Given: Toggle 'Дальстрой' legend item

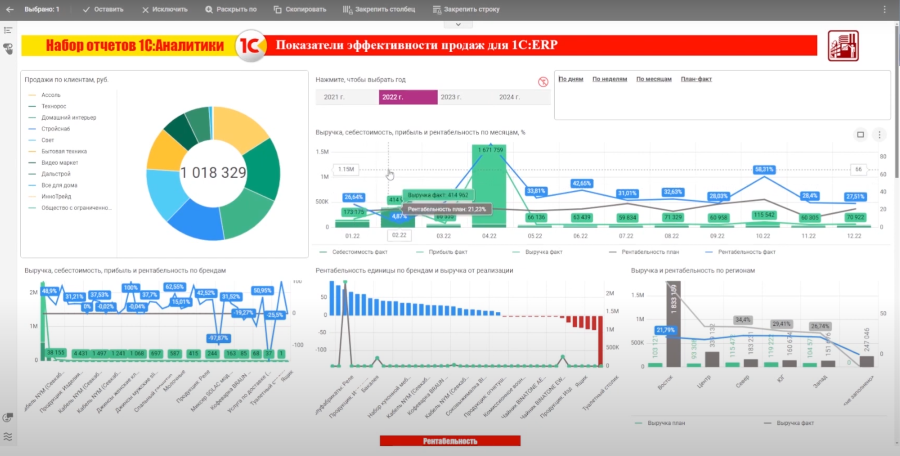Looking at the screenshot, I should click(x=49, y=174).
